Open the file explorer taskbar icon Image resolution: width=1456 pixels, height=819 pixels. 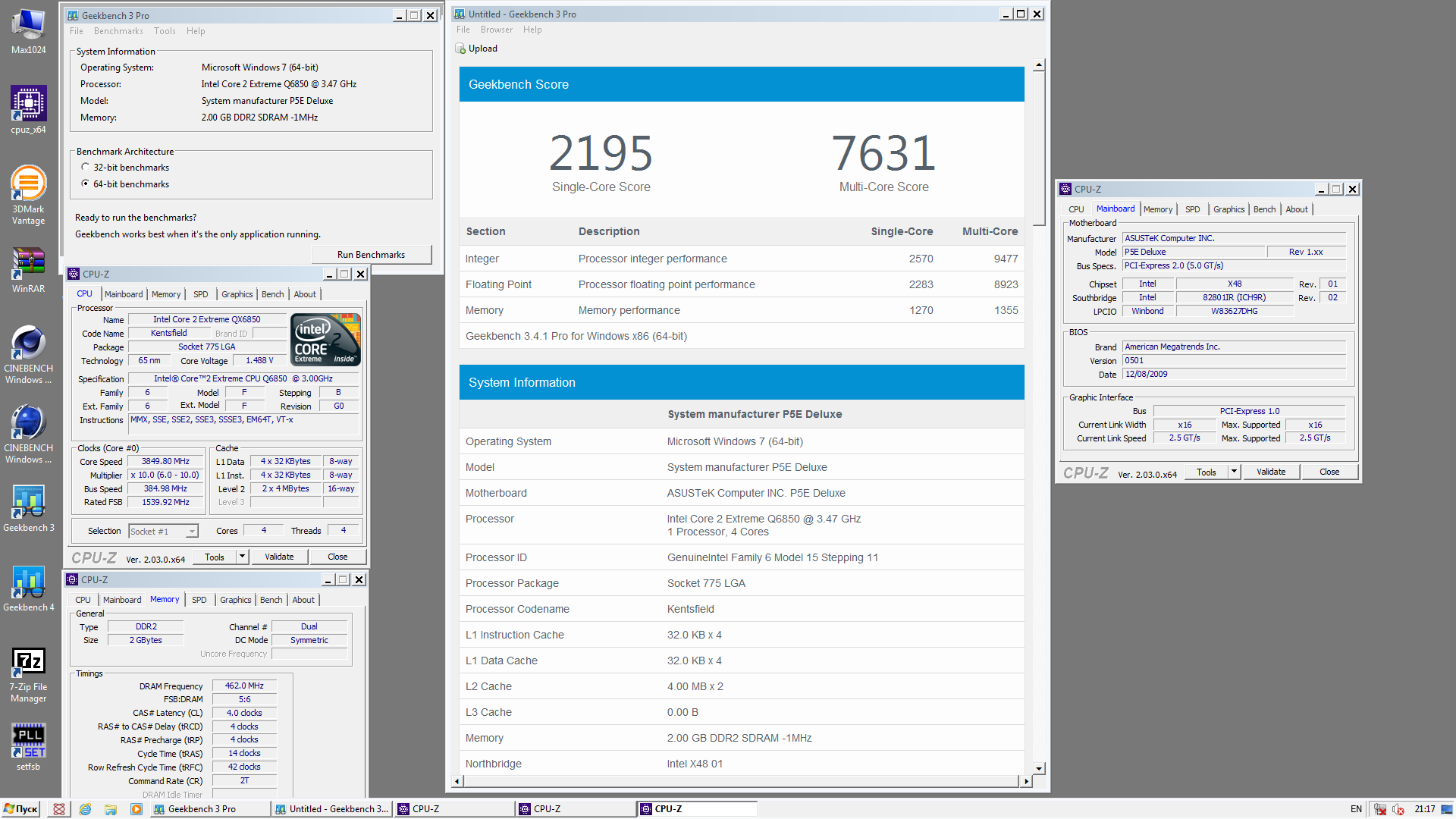tap(111, 809)
